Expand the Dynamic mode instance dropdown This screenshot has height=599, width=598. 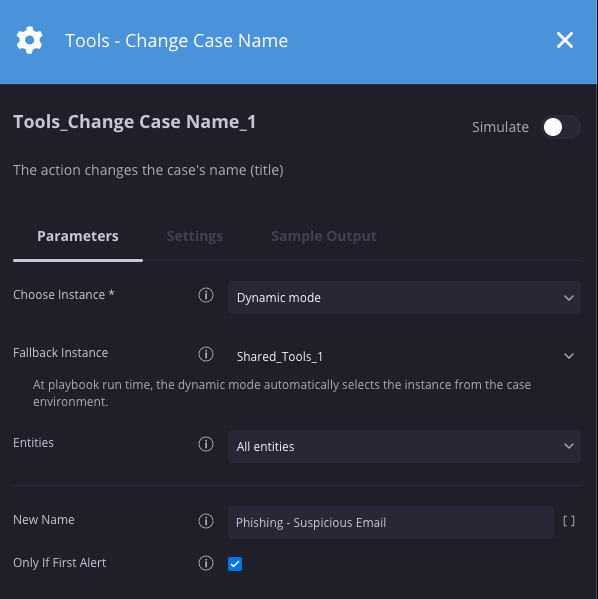pyautogui.click(x=404, y=298)
